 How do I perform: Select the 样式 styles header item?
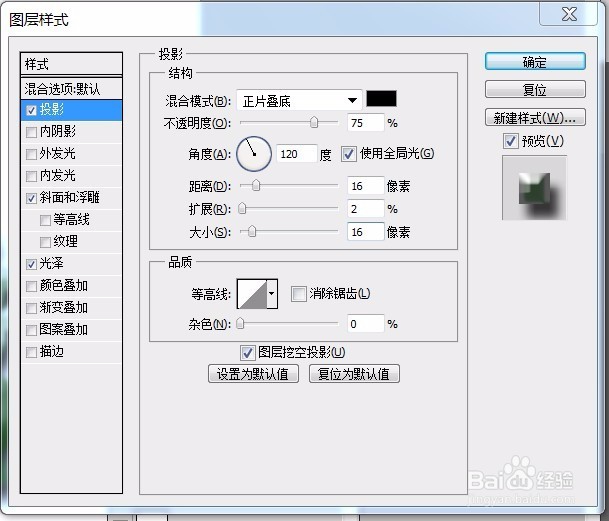(x=71, y=64)
